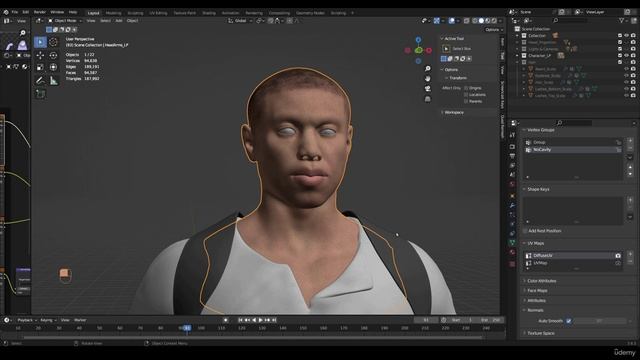
Task: Toggle Add Rest Position checkbox
Action: coord(525,231)
